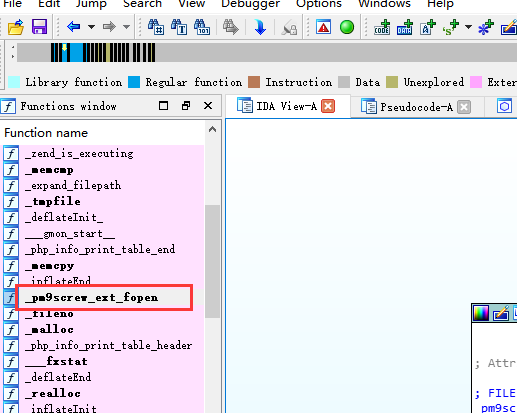Screen dimensions: 517x413
Task: Convert to data with the DATA plus icon
Action: point(405,27)
